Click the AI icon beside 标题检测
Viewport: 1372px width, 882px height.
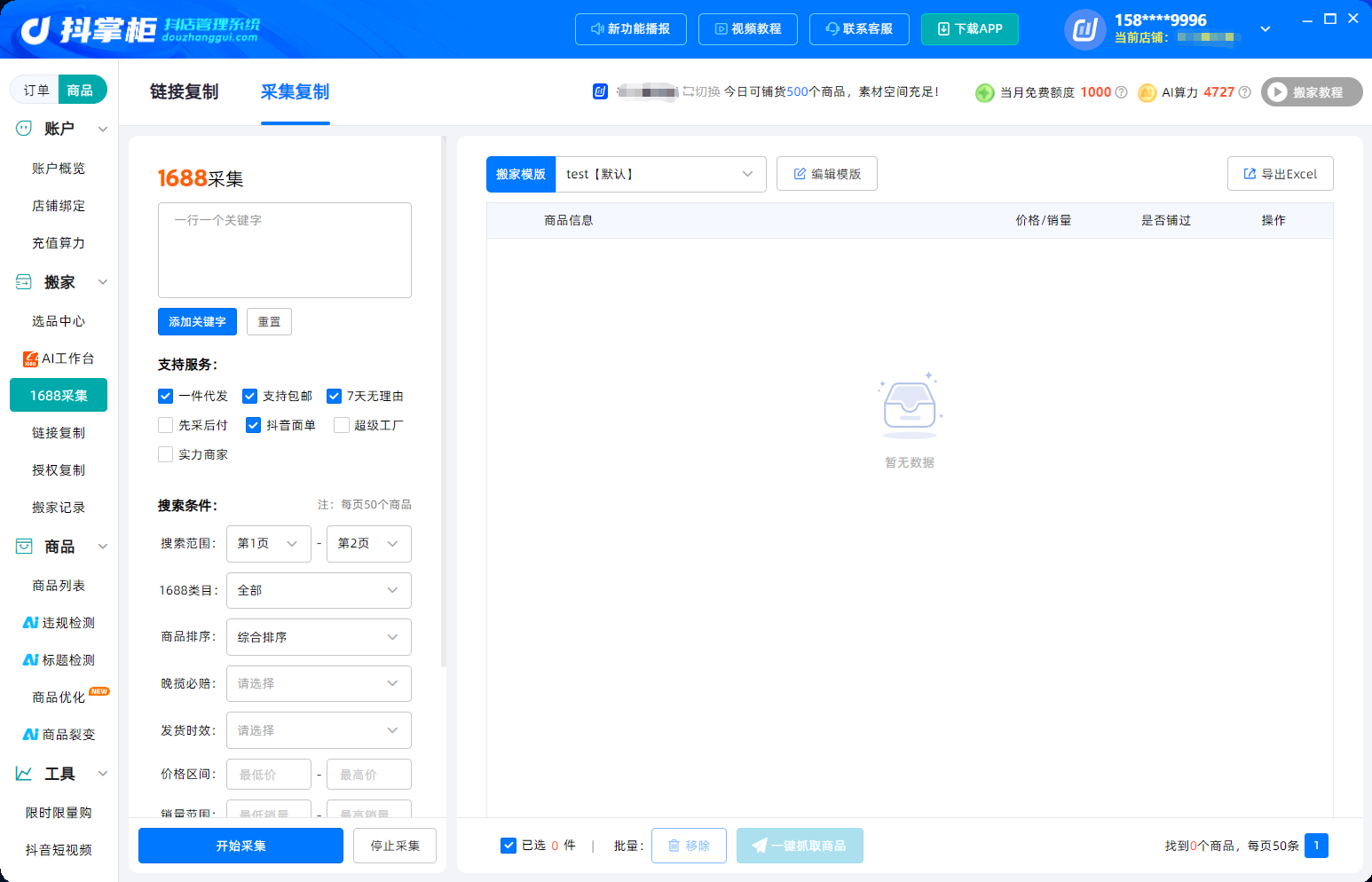pos(30,660)
